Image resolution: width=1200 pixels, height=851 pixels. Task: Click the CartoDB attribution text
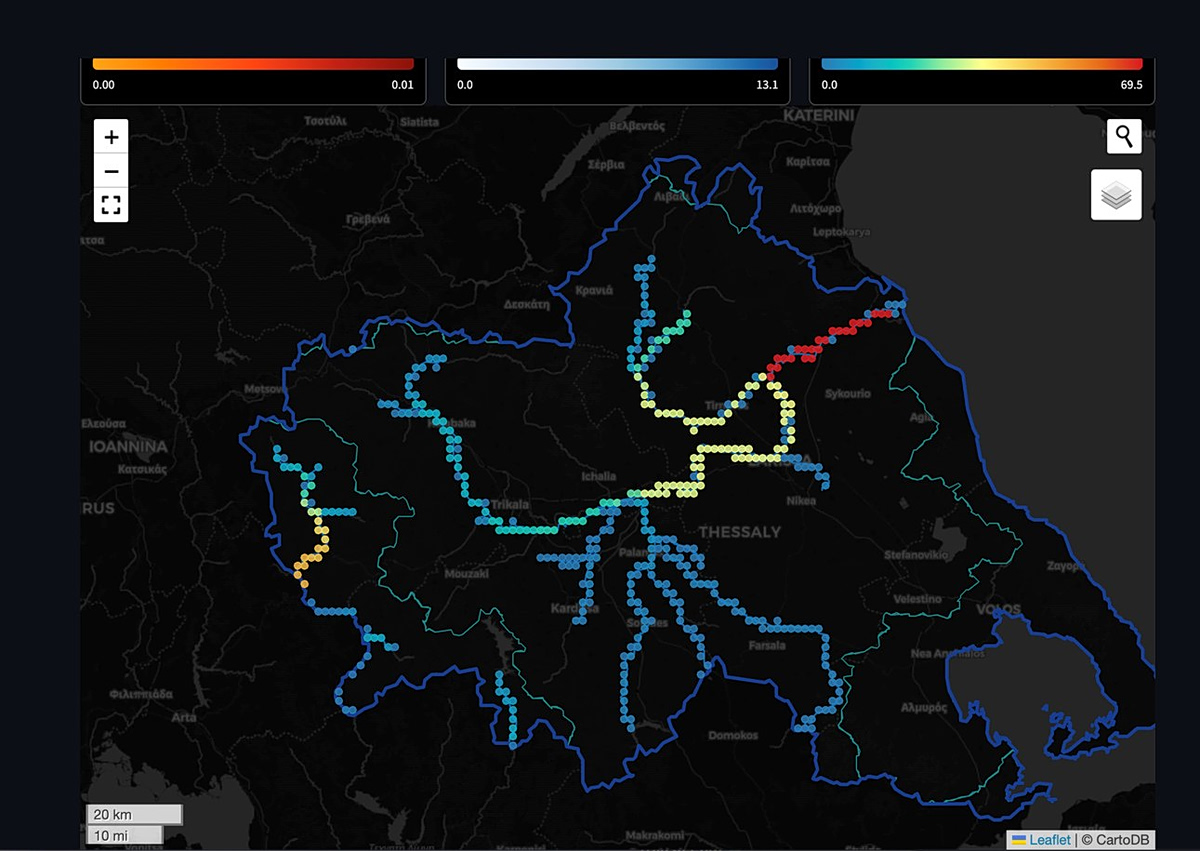(x=1115, y=840)
